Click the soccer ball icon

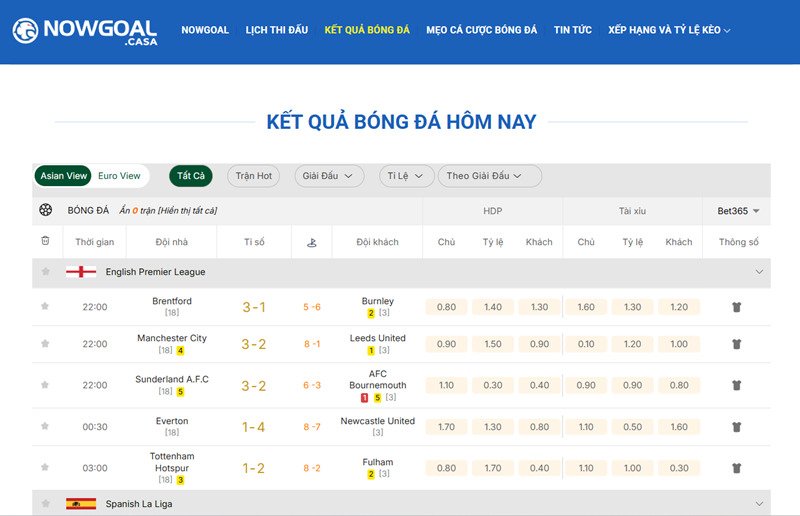(x=45, y=210)
